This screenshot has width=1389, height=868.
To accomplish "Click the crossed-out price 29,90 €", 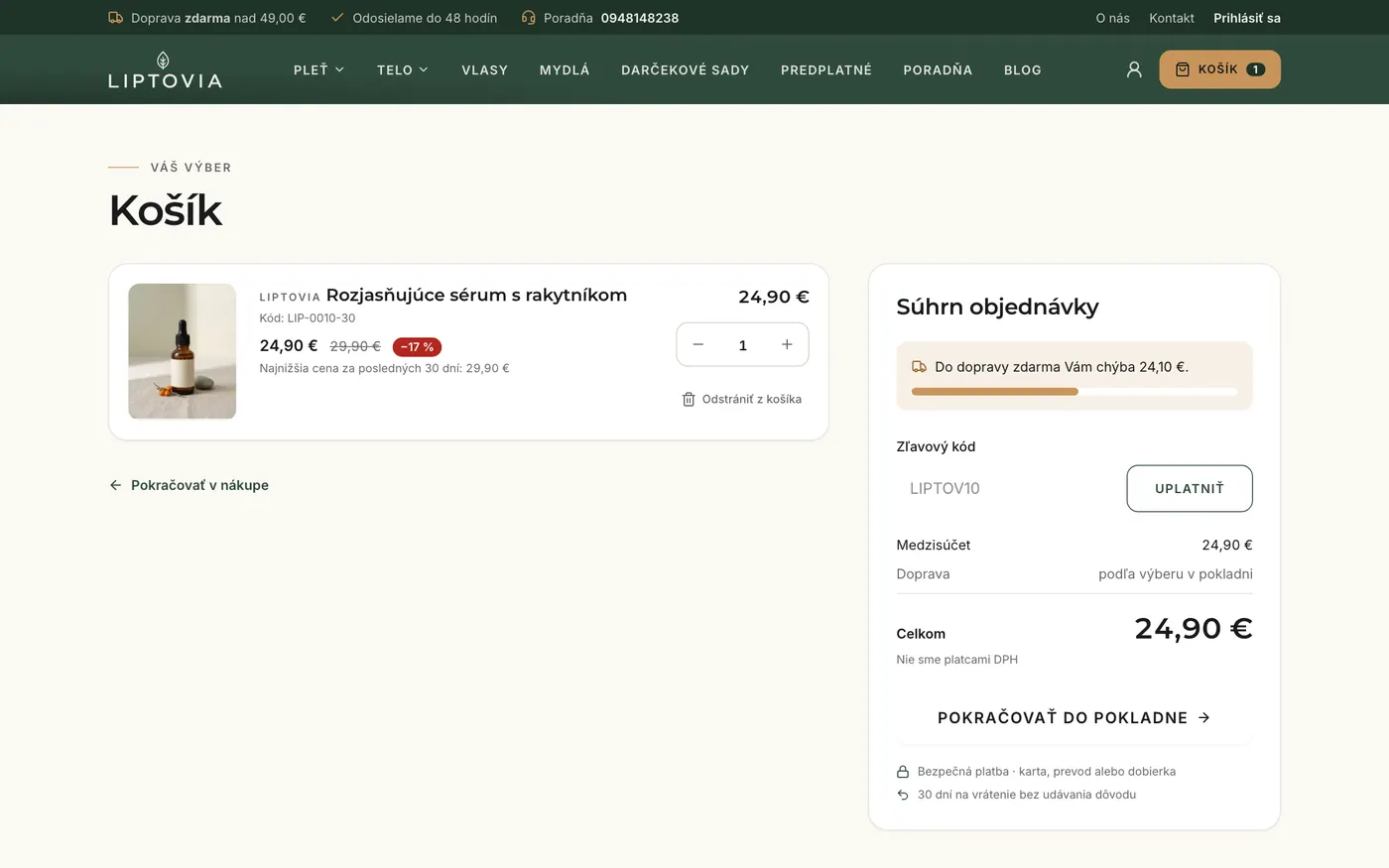I will (x=355, y=346).
